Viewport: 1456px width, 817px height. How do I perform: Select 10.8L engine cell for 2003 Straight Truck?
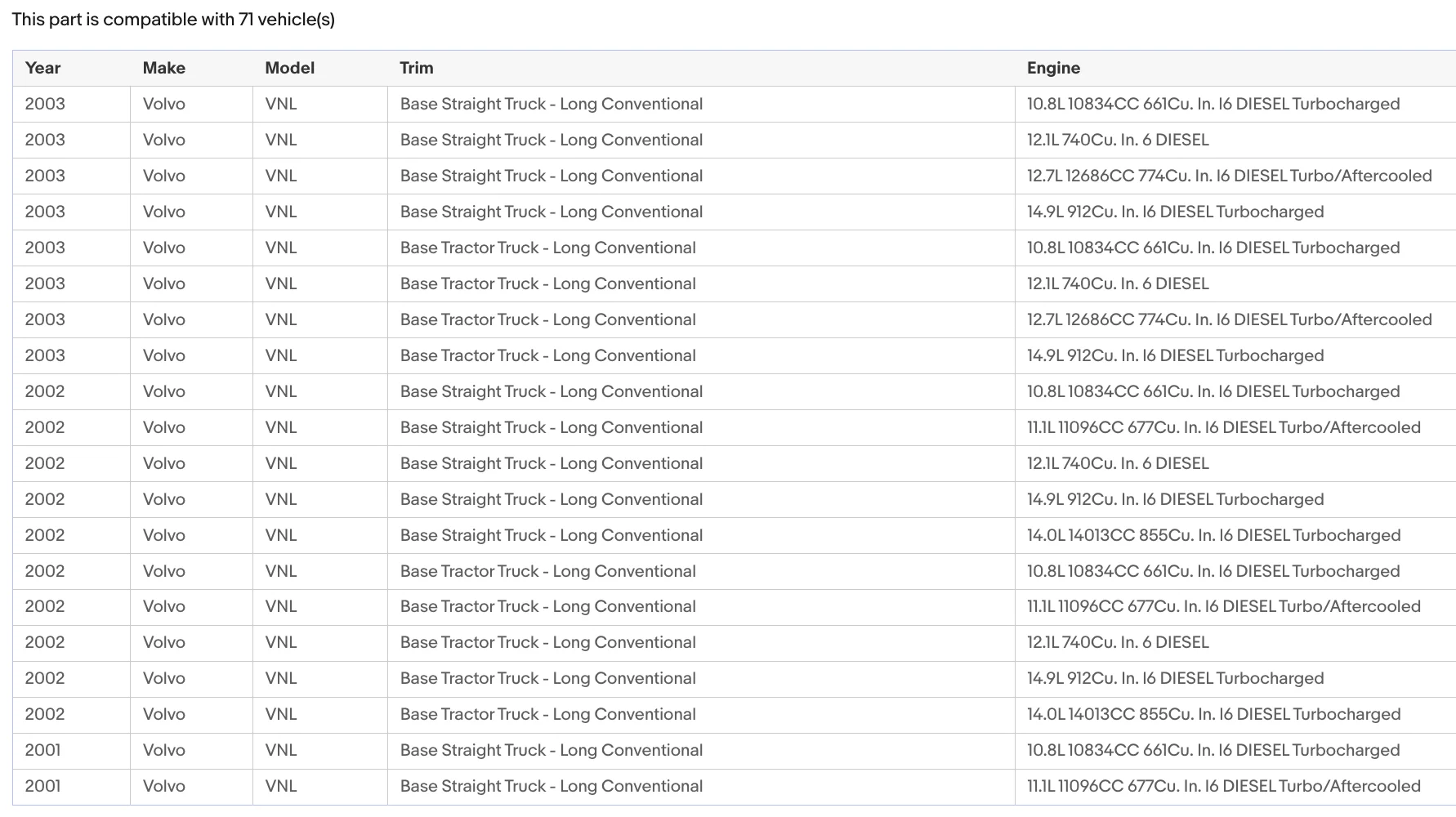(x=1235, y=104)
